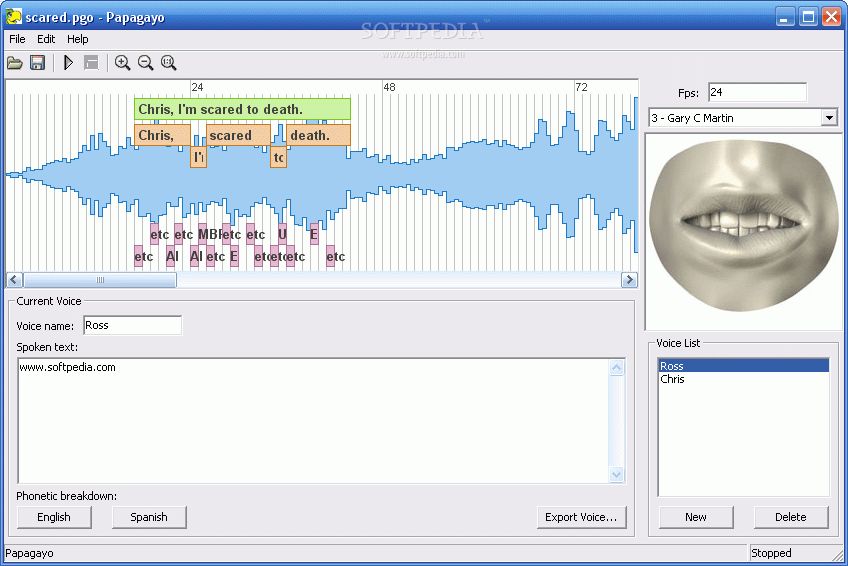This screenshot has height=566, width=848.
Task: Select the small orange 'I'm' word block
Action: click(198, 157)
